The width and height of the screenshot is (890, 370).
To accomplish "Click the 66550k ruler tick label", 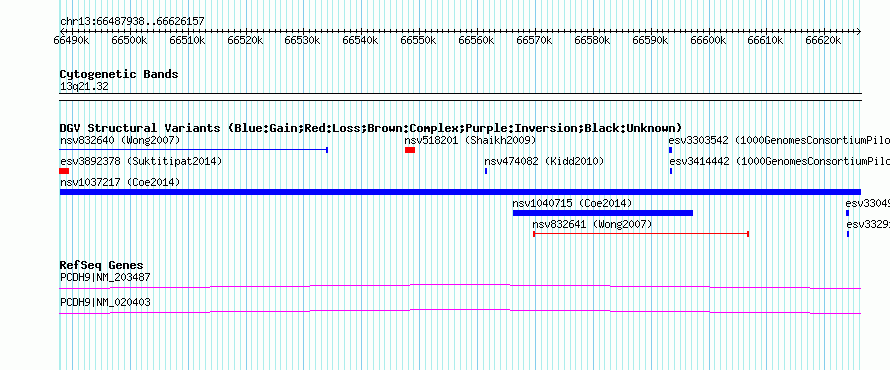I will (x=418, y=41).
